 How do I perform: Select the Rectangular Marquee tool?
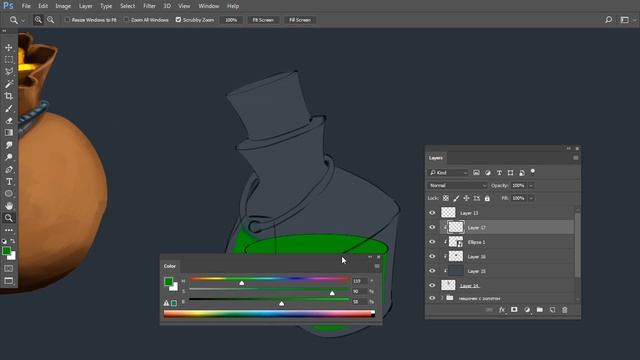tap(9, 60)
